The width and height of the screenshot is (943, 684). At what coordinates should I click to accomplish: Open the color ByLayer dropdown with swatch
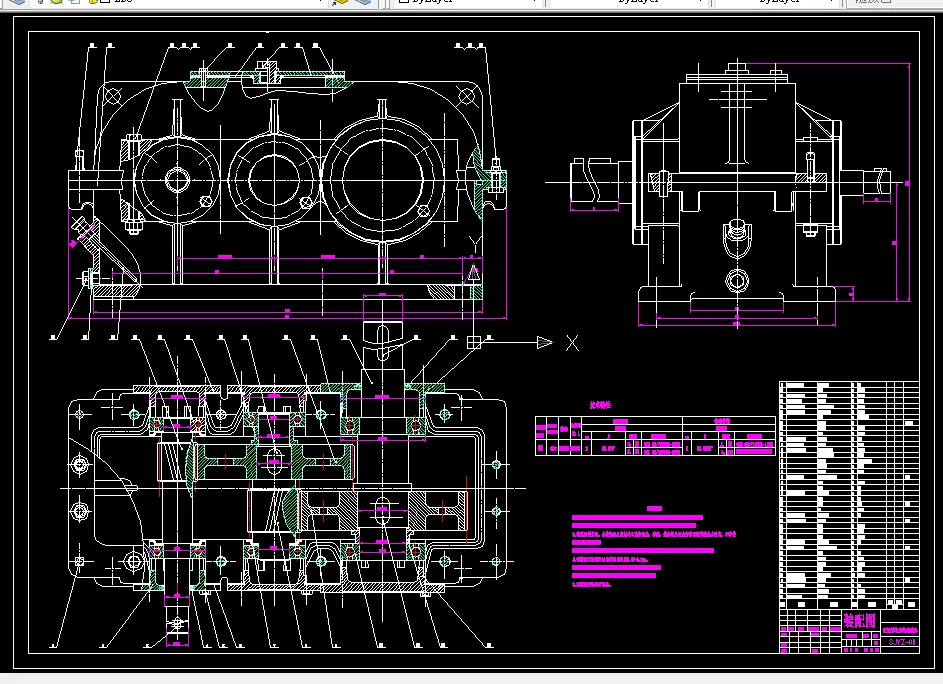[x=468, y=2]
